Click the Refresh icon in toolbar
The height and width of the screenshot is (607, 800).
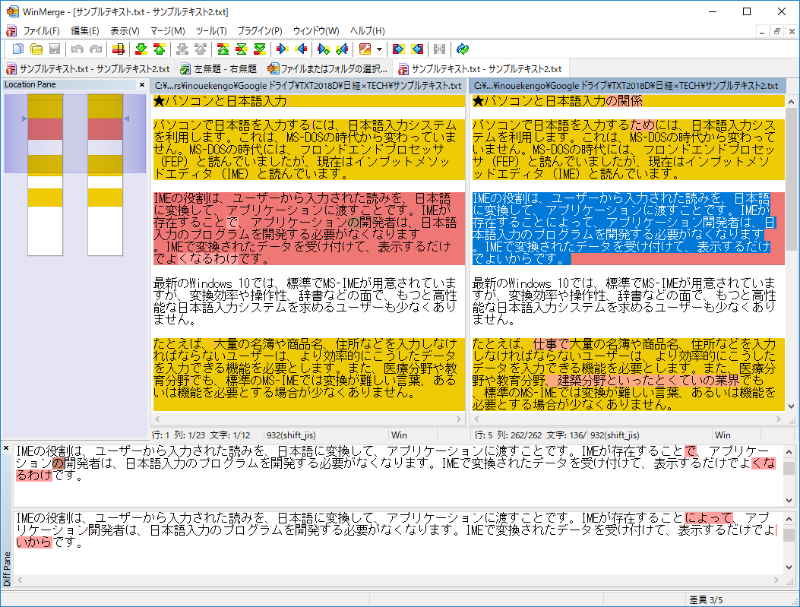462,49
